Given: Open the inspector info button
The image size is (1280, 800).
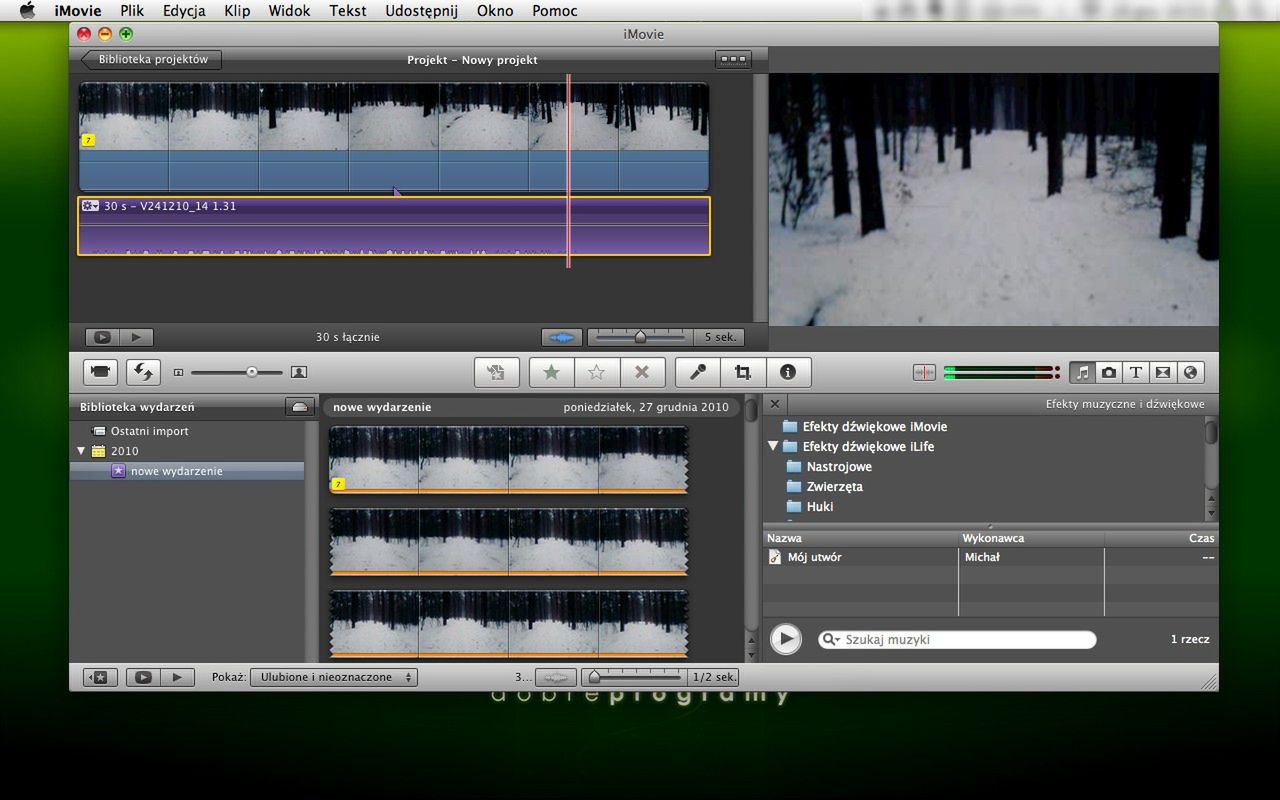Looking at the screenshot, I should click(x=788, y=372).
